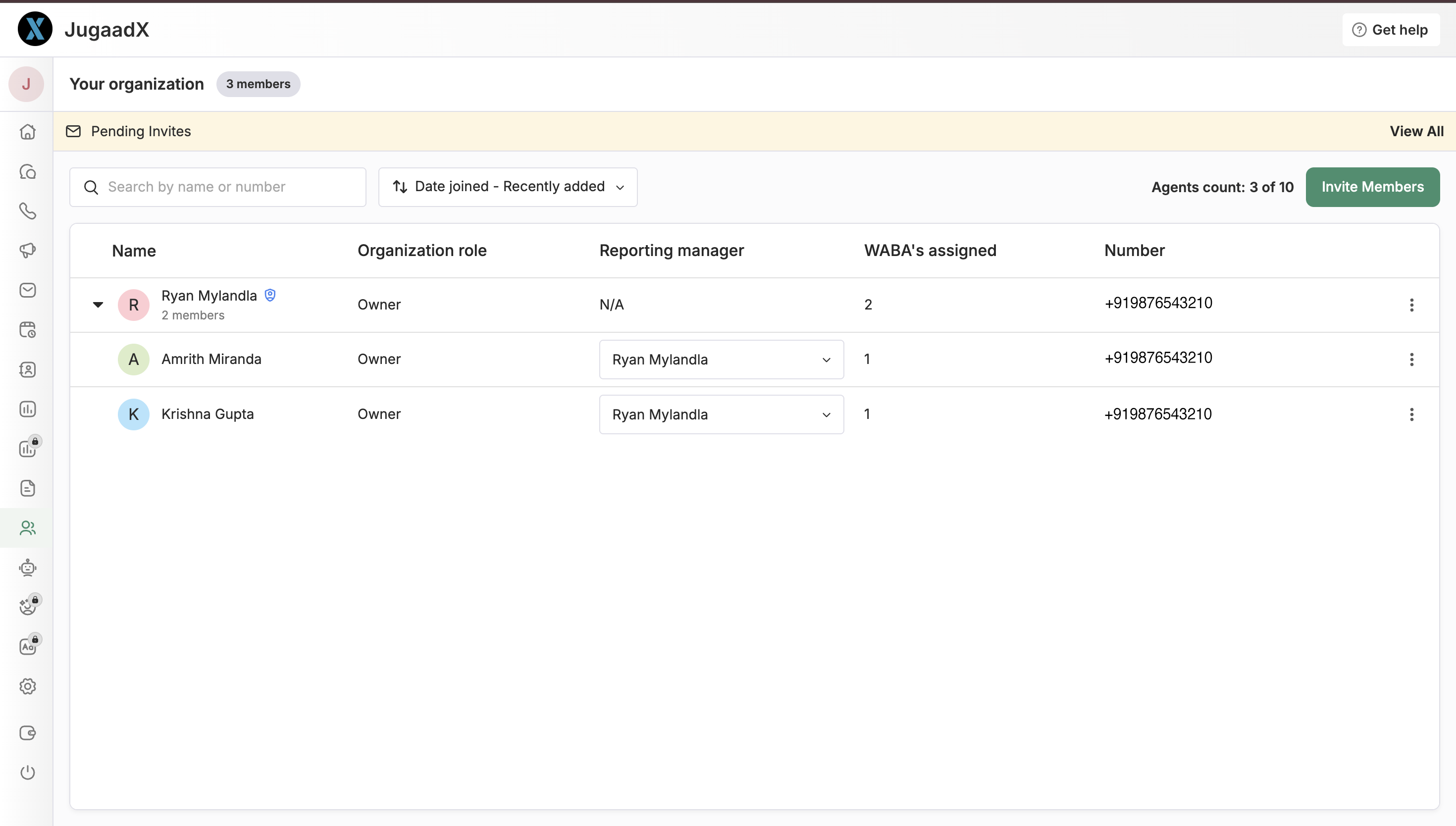This screenshot has width=1456, height=826.
Task: Click the phone calls sidebar icon
Action: coord(27,211)
